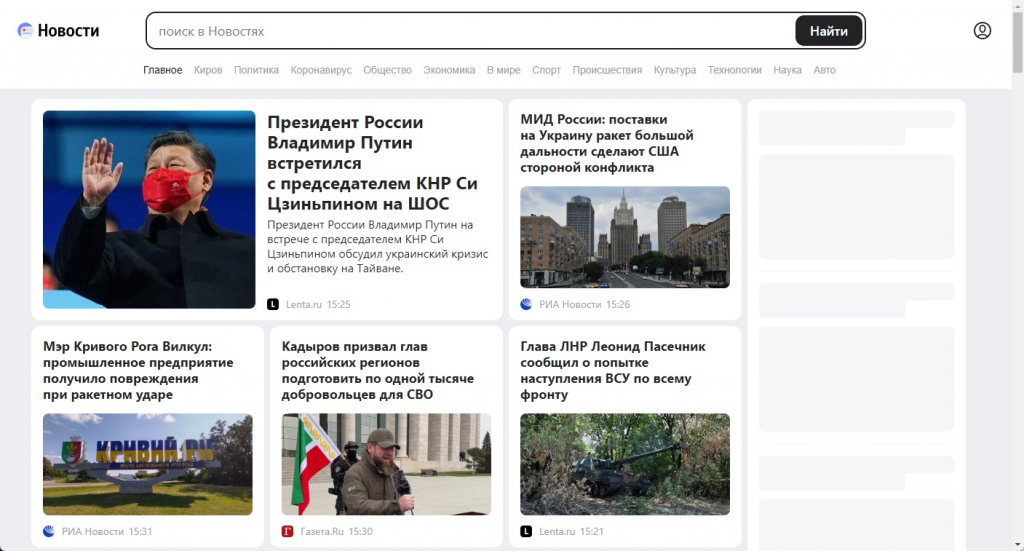Screen dimensions: 1024x551
Task: Click the МИД building photo thumbnail
Action: pos(625,237)
